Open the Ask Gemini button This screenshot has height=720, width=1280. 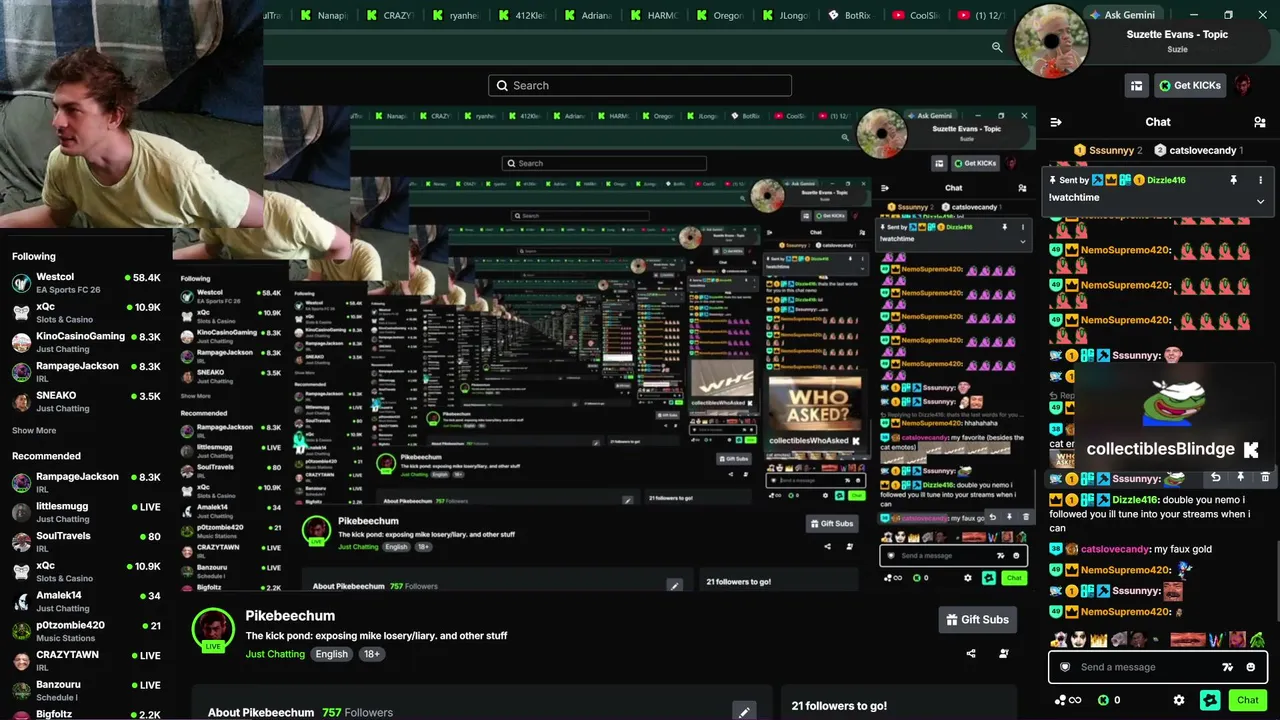tap(1122, 15)
